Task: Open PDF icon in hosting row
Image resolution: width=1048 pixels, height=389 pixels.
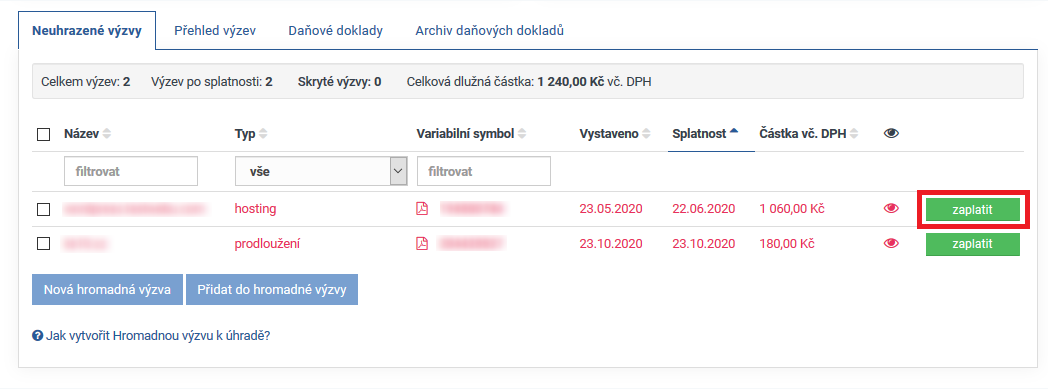Action: coord(422,209)
